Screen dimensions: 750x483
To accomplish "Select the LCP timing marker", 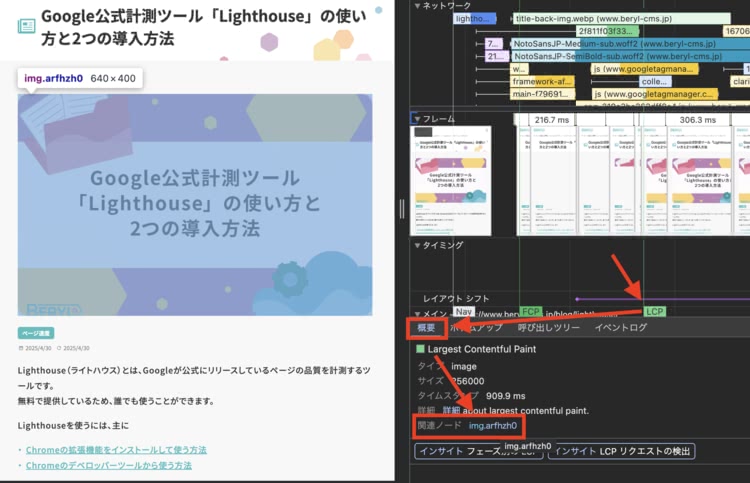I will tap(654, 312).
